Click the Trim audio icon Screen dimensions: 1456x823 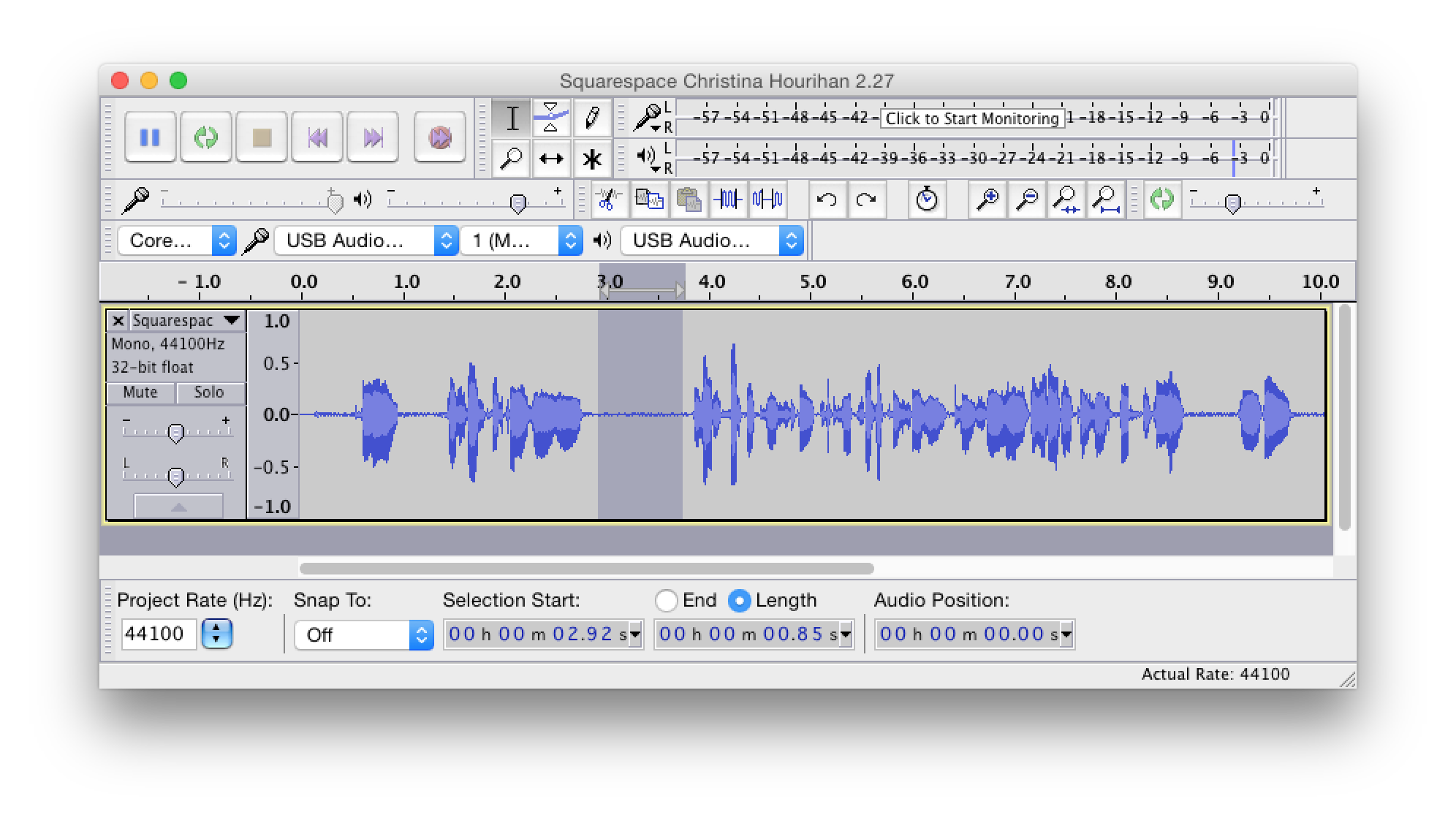click(x=728, y=199)
